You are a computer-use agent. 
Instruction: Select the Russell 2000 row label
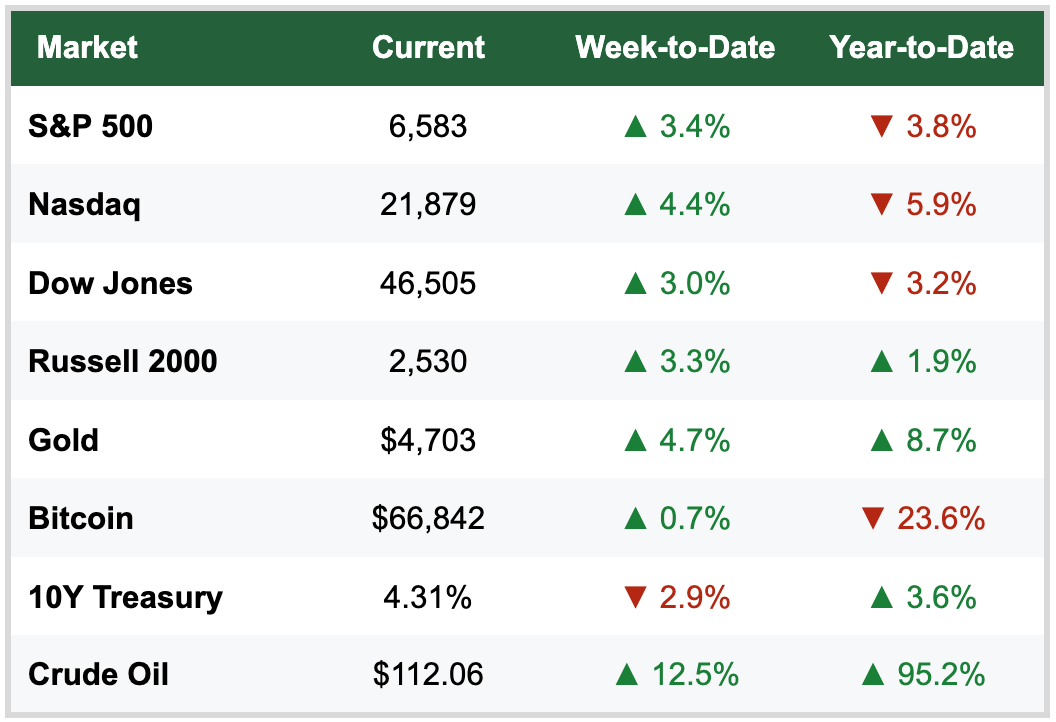123,361
